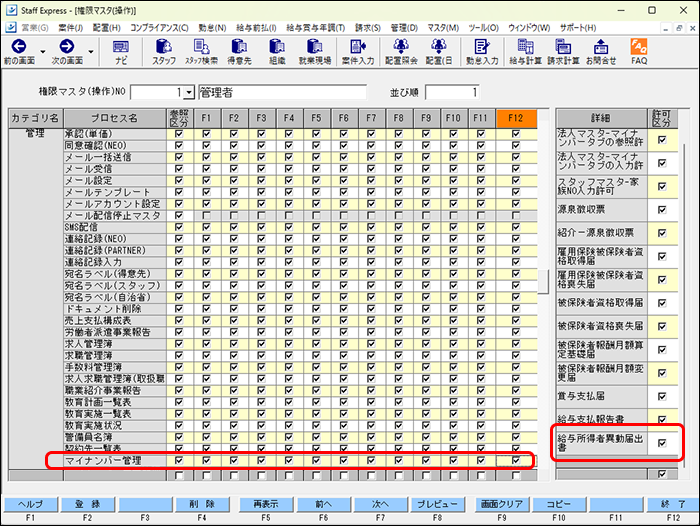Open the 請求(S) menu
The image size is (700, 526).
coord(368,28)
